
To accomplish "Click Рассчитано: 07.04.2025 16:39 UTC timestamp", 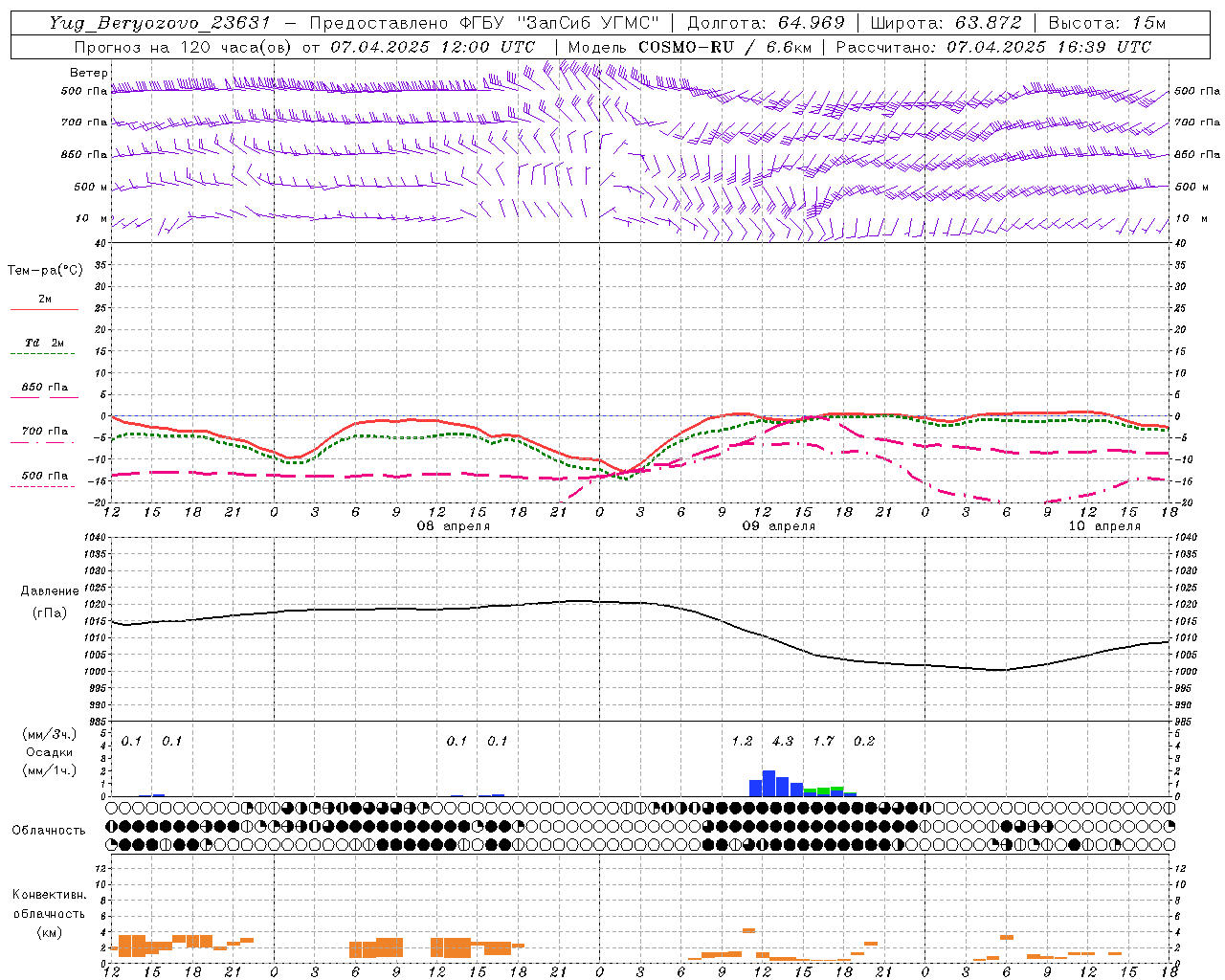I will click(993, 46).
